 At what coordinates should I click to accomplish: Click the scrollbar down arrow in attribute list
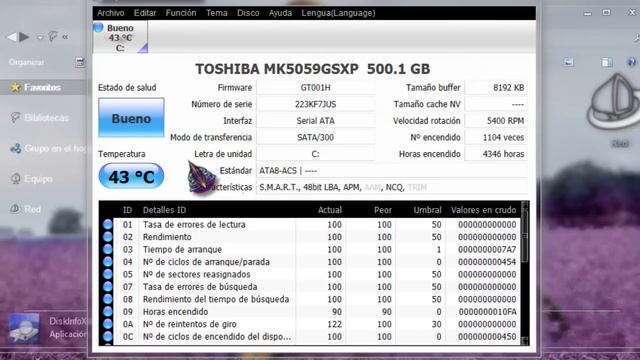525,340
